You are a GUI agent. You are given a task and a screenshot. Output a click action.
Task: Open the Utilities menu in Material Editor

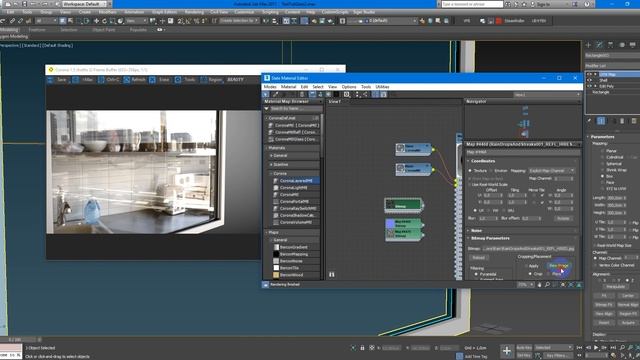click(382, 87)
